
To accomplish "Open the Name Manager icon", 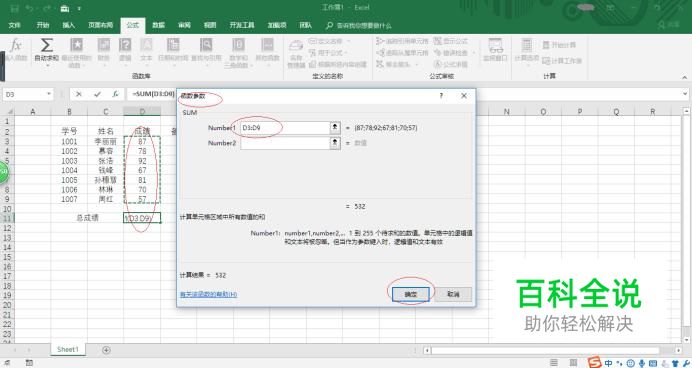I will click(296, 46).
